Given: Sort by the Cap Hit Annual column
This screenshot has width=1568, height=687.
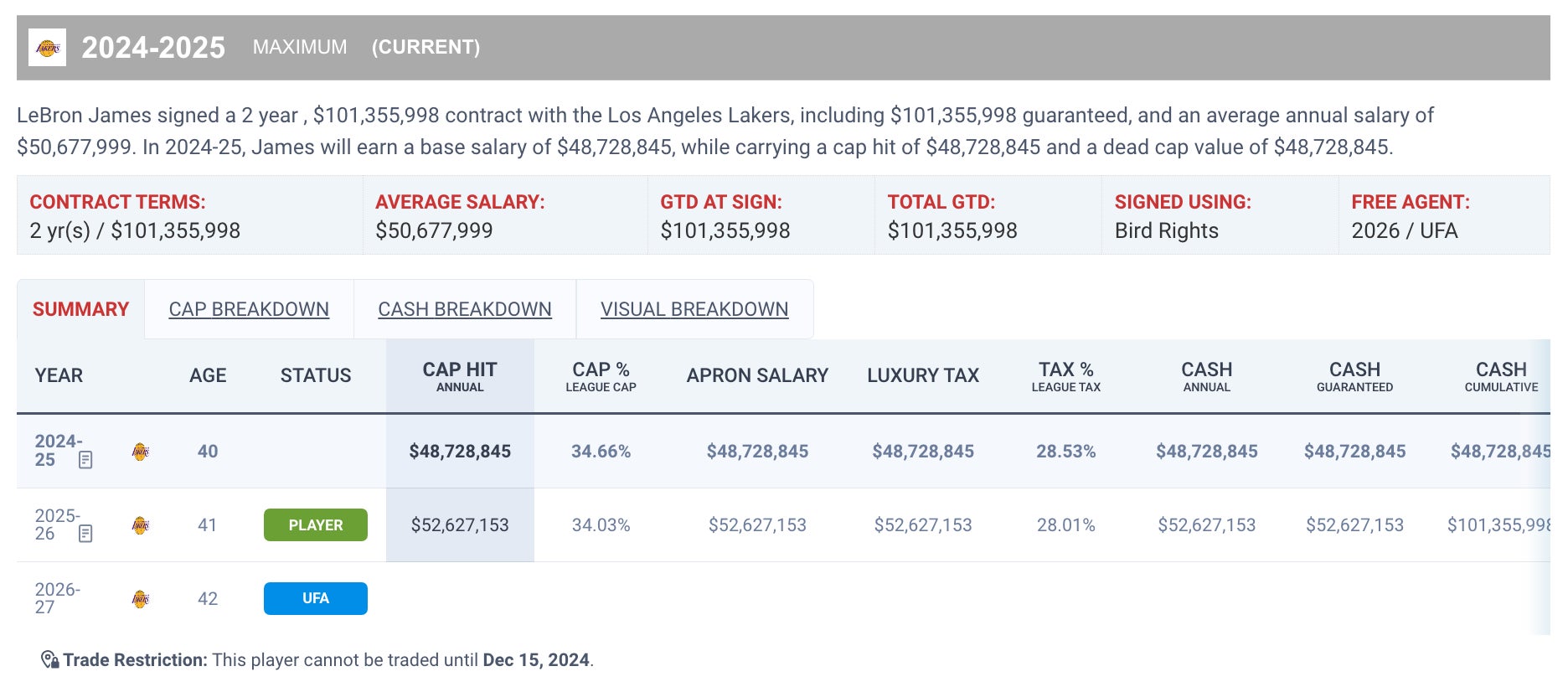Looking at the screenshot, I should 460,376.
